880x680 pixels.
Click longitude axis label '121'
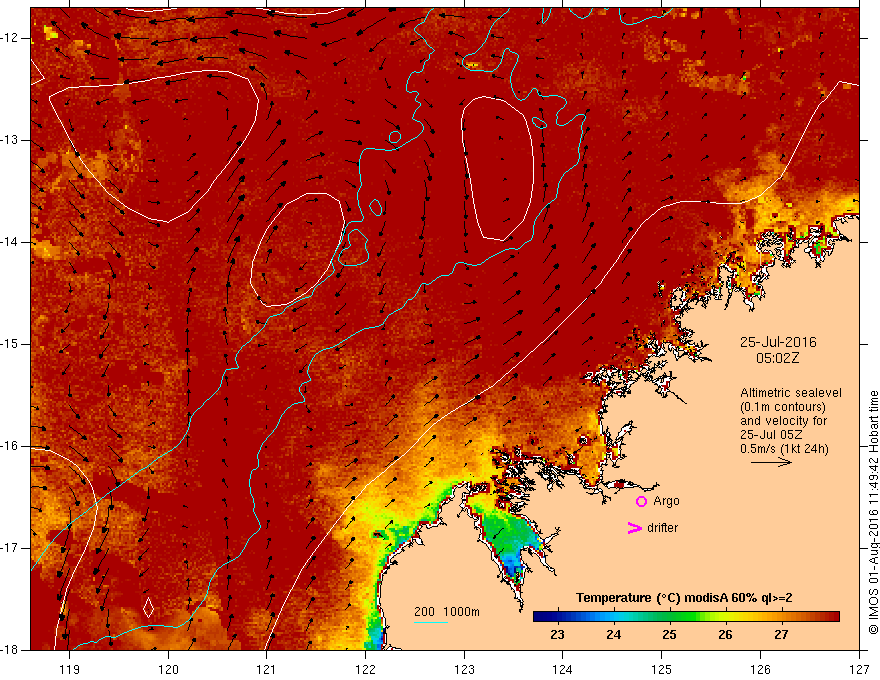[x=267, y=669]
